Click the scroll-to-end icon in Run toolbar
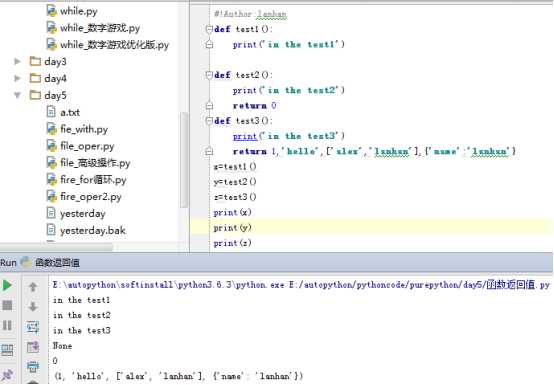The width and height of the screenshot is (554, 385). [x=33, y=347]
